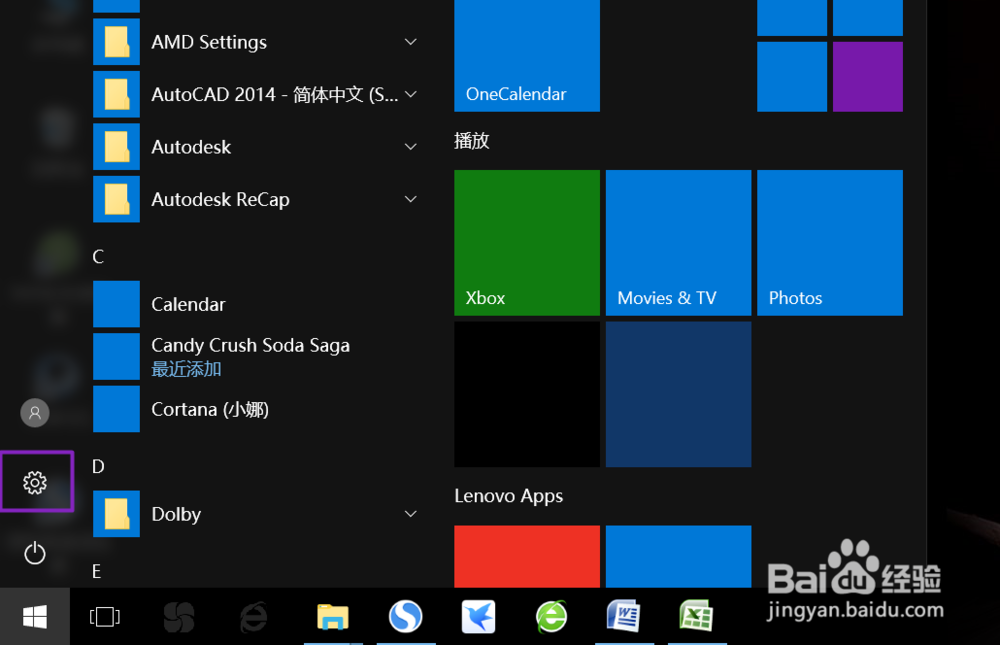Select AutoCAD 2014 entry text
1000x645 pixels.
coord(275,94)
